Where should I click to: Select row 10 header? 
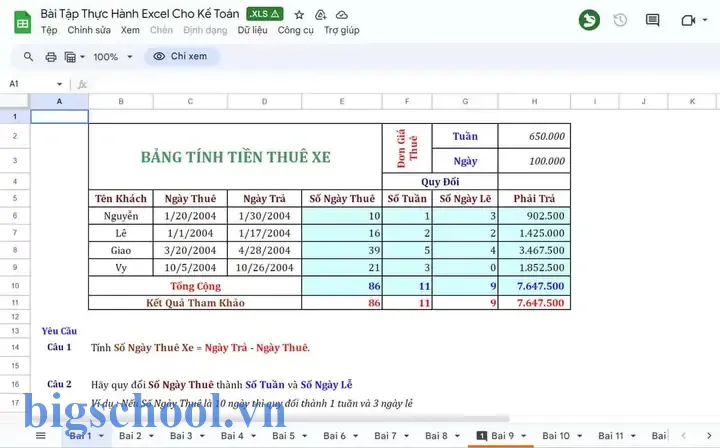(x=15, y=286)
